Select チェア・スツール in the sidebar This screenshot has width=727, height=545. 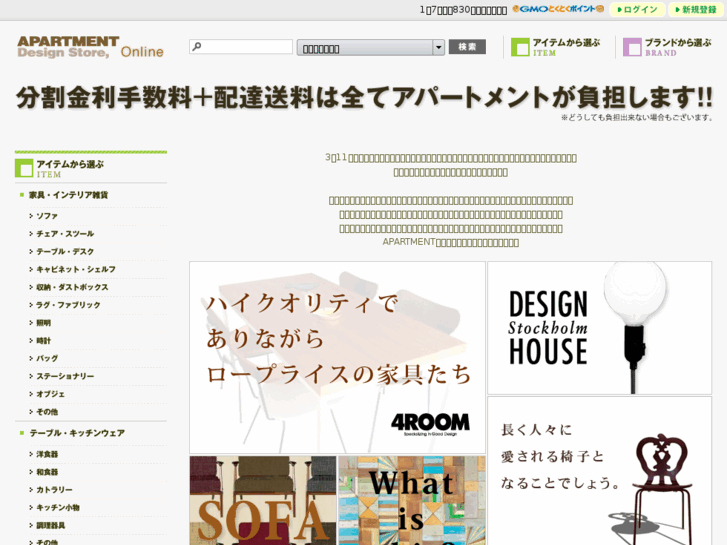(x=65, y=234)
